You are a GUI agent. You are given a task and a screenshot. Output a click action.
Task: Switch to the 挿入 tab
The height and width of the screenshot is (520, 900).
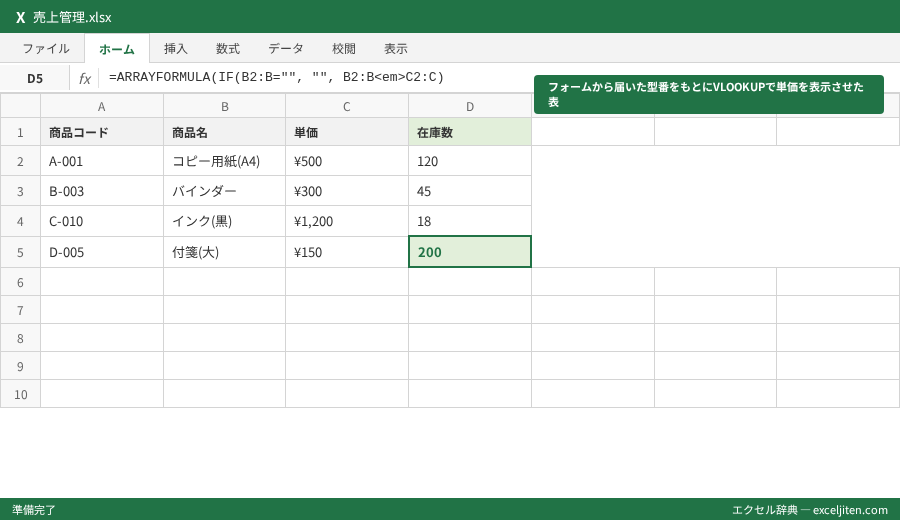[x=176, y=49]
